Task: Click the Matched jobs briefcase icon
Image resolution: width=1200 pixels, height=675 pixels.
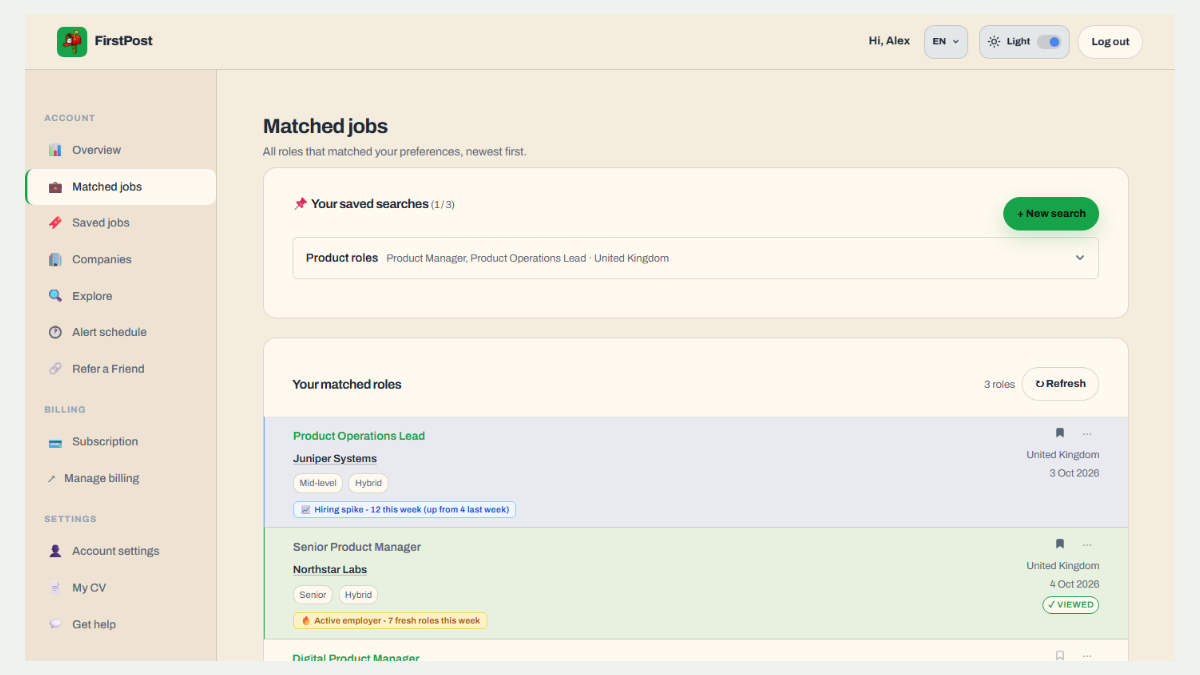Action: tap(55, 187)
